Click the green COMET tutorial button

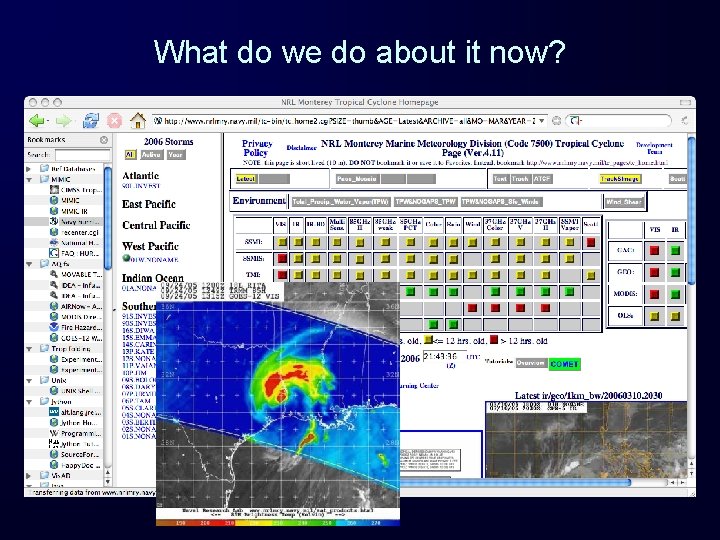(564, 364)
